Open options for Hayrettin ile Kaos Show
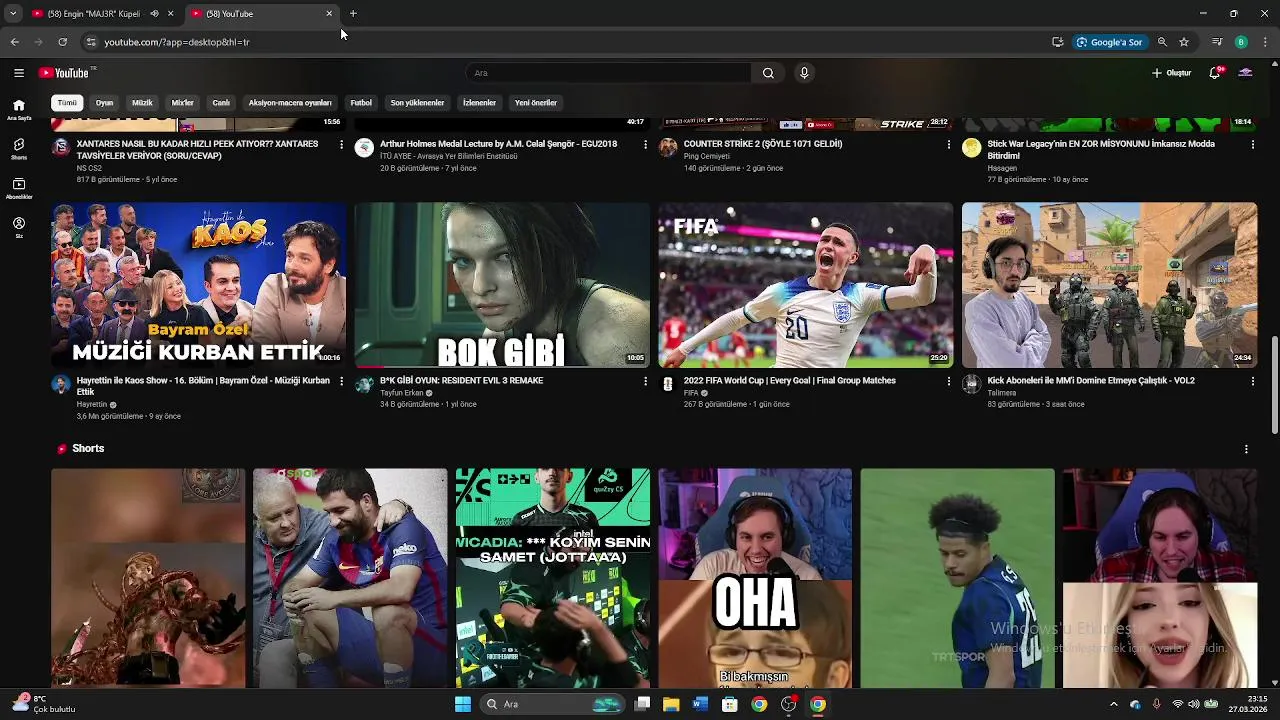The image size is (1280, 720). [x=341, y=381]
